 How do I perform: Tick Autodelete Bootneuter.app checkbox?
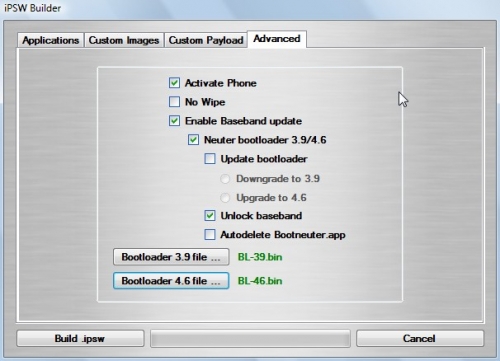click(210, 235)
